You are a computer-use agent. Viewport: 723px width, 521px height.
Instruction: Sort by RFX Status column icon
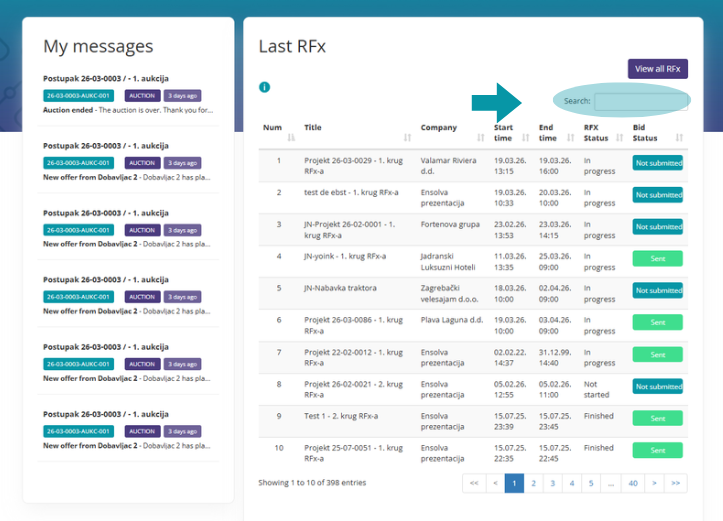(x=619, y=137)
